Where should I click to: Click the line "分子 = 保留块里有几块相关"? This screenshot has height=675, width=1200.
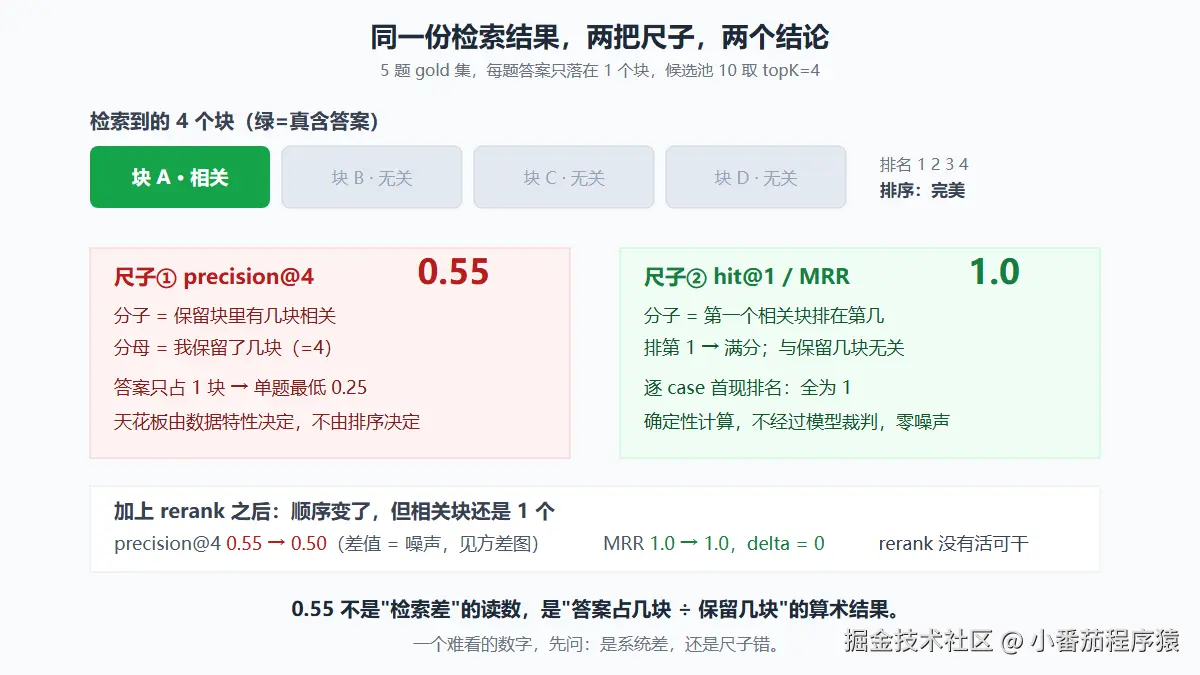pyautogui.click(x=225, y=316)
